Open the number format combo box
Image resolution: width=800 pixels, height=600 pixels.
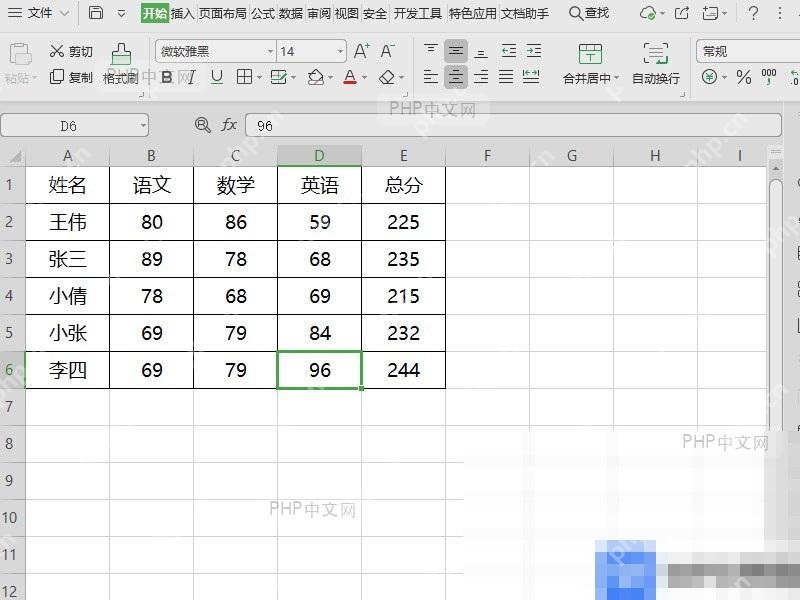(748, 52)
